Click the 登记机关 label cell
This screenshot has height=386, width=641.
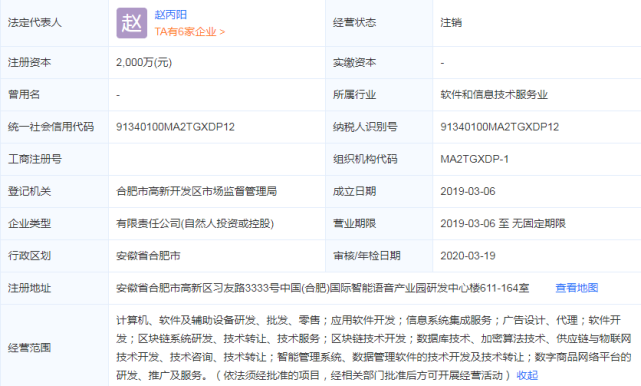(54, 191)
